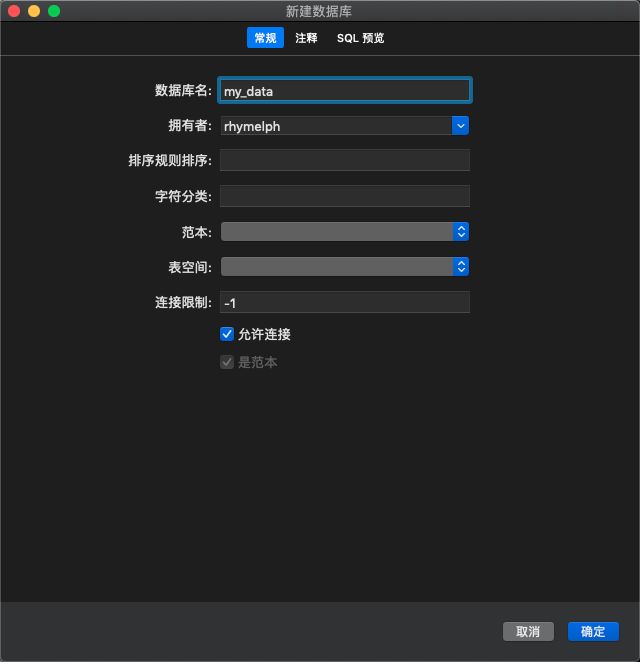Screen dimensions: 640x662
Task: Open the 范本 dropdown
Action: [344, 231]
